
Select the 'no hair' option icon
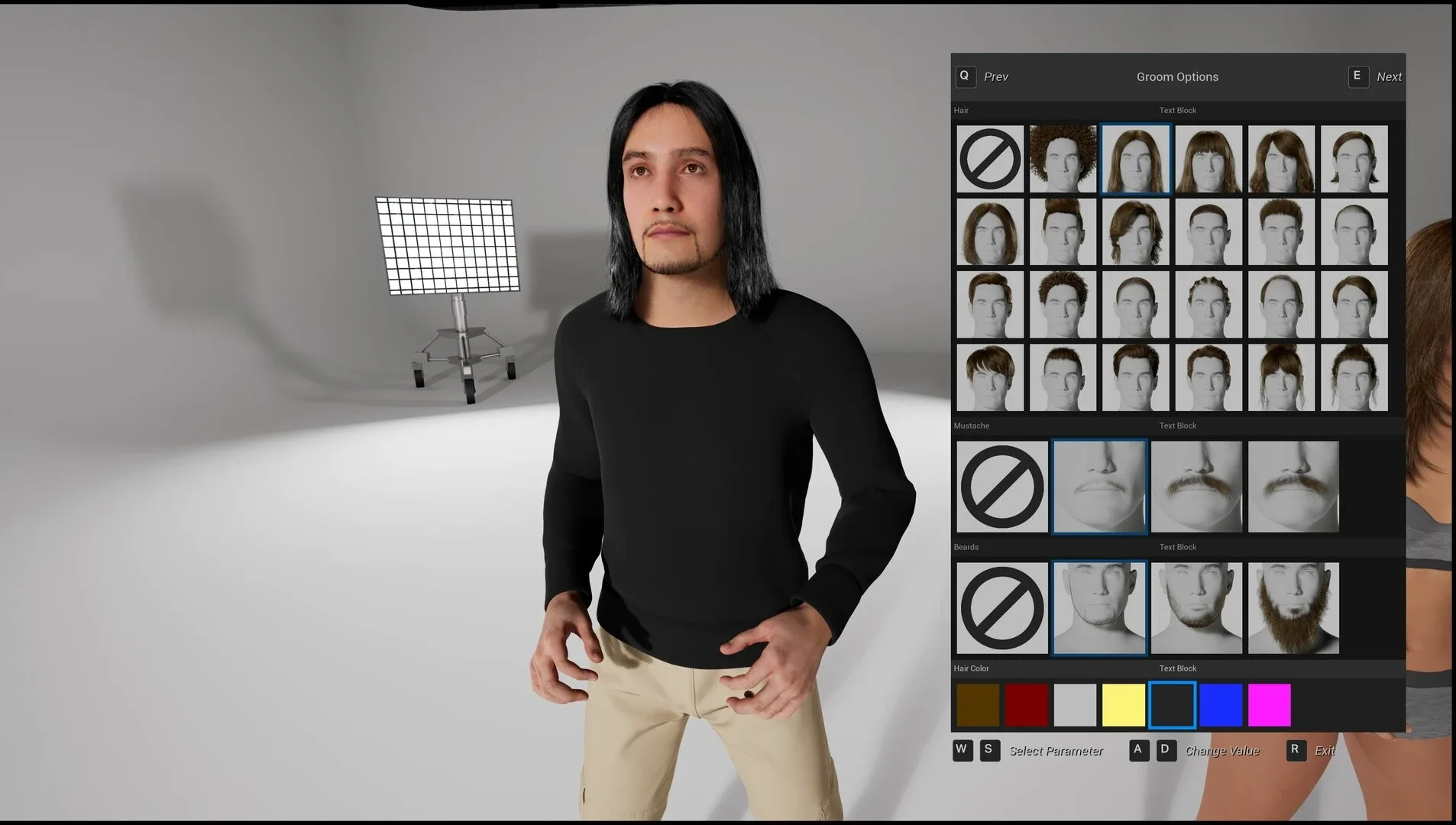pos(990,159)
